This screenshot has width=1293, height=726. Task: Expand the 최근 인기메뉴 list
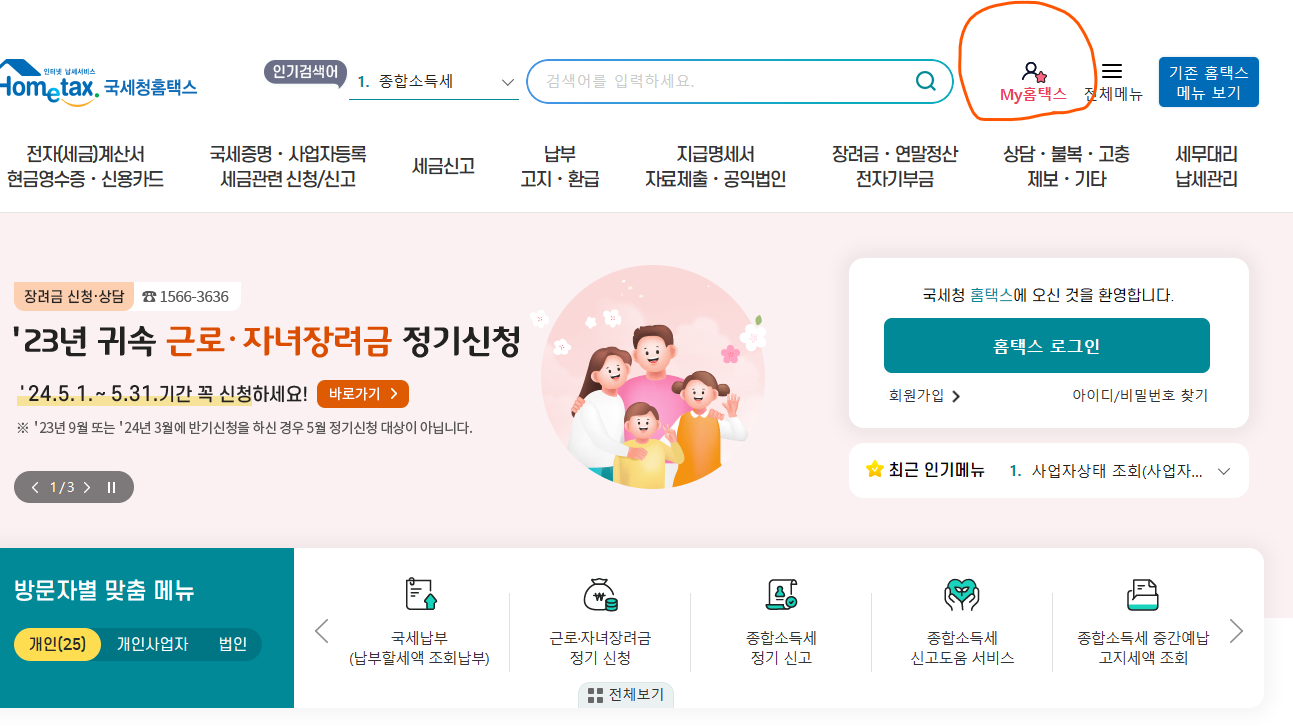pos(1224,470)
